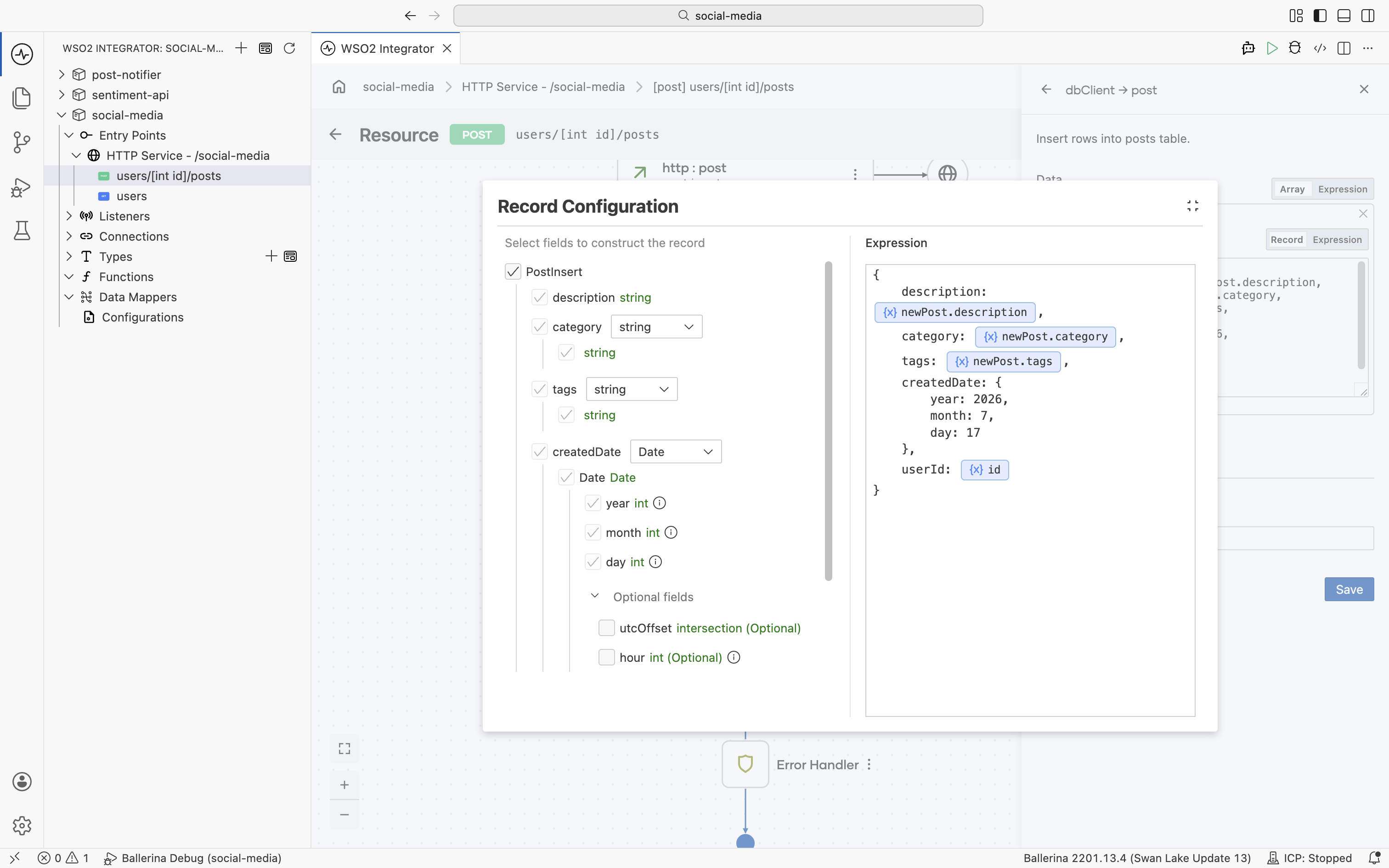Image resolution: width=1389 pixels, height=868 pixels.
Task: Collapse the Optional fields section
Action: (x=595, y=597)
